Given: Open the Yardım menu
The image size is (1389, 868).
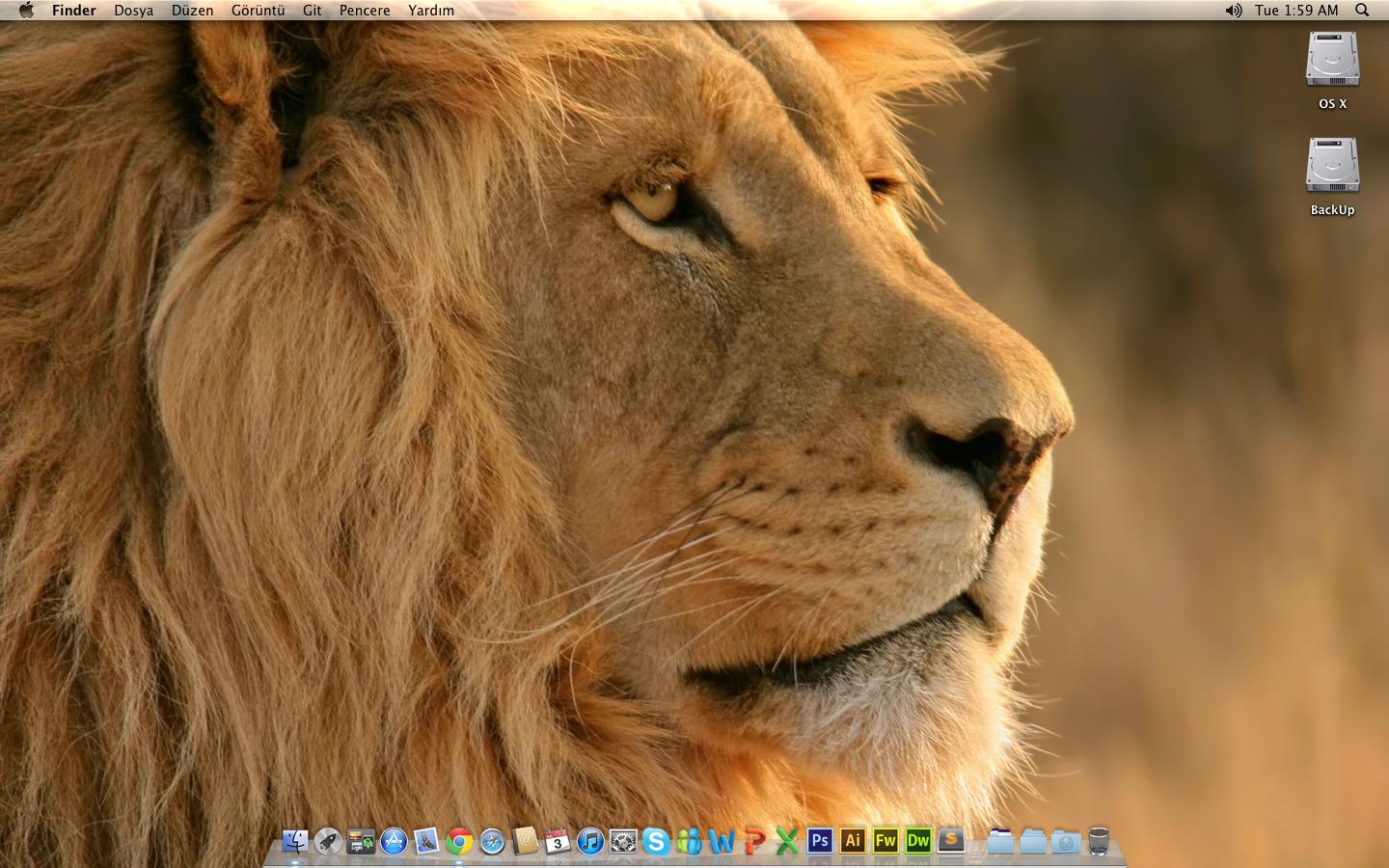Looking at the screenshot, I should coord(430,11).
